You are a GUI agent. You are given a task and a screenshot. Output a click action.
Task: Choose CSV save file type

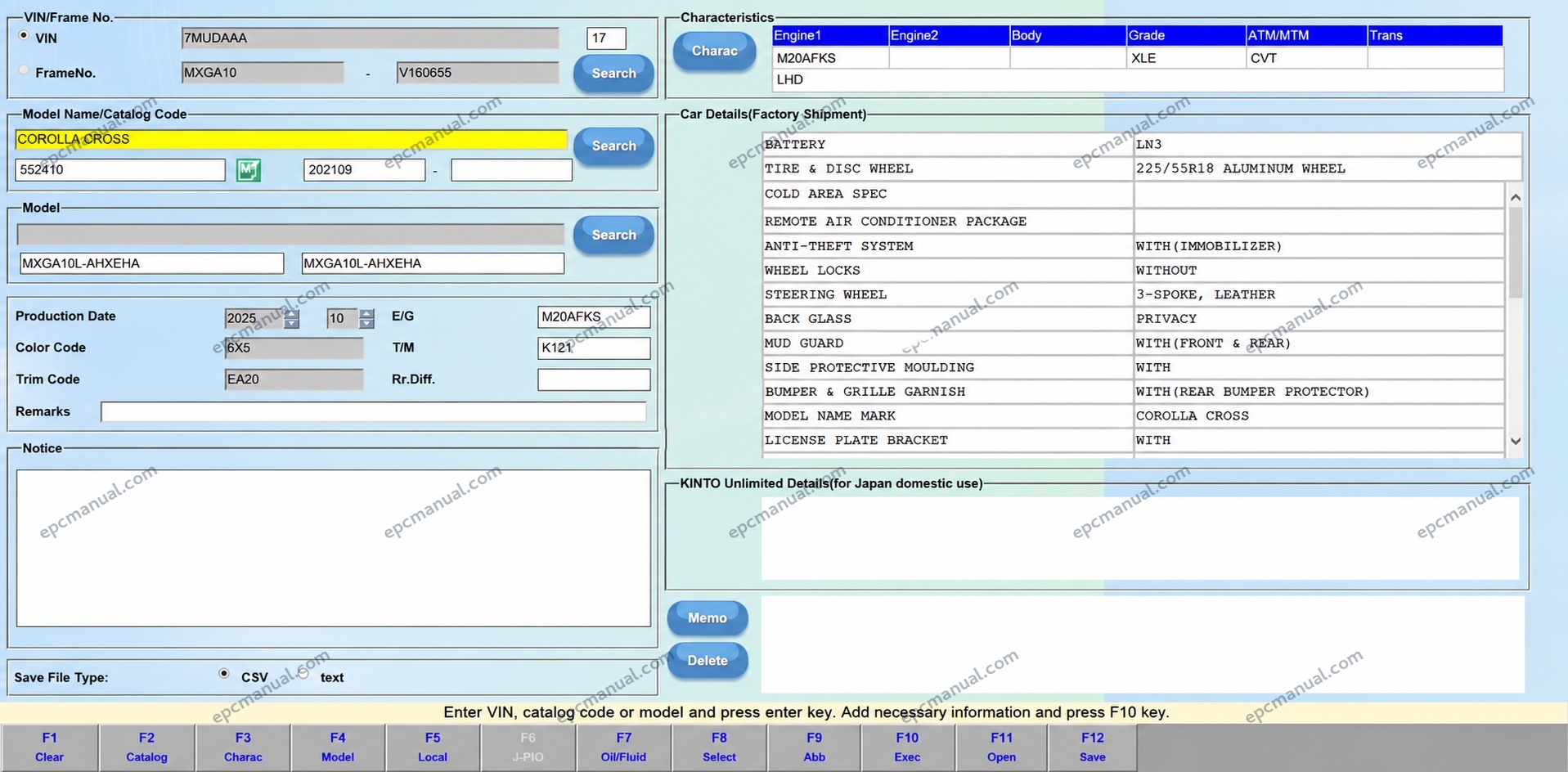(224, 674)
